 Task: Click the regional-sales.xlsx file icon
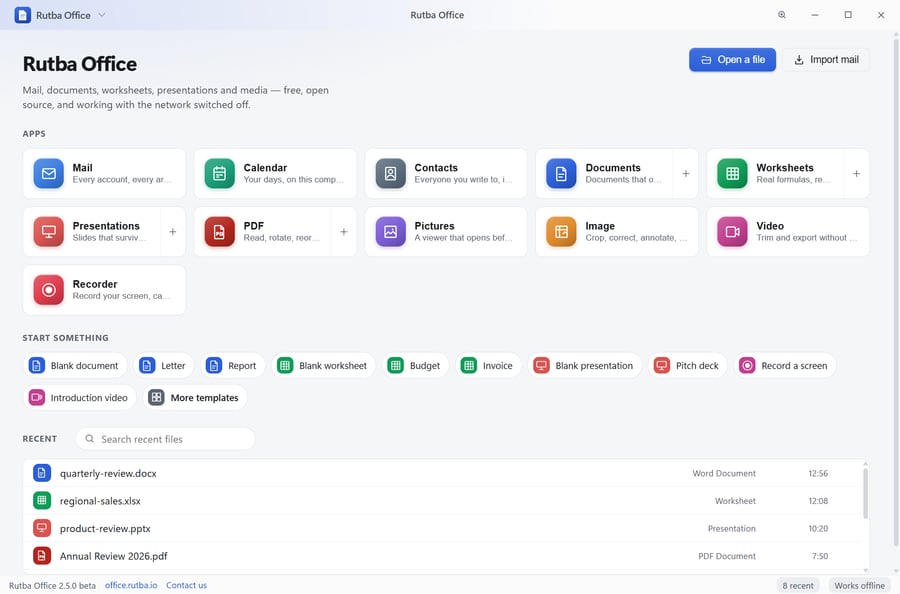tap(42, 500)
